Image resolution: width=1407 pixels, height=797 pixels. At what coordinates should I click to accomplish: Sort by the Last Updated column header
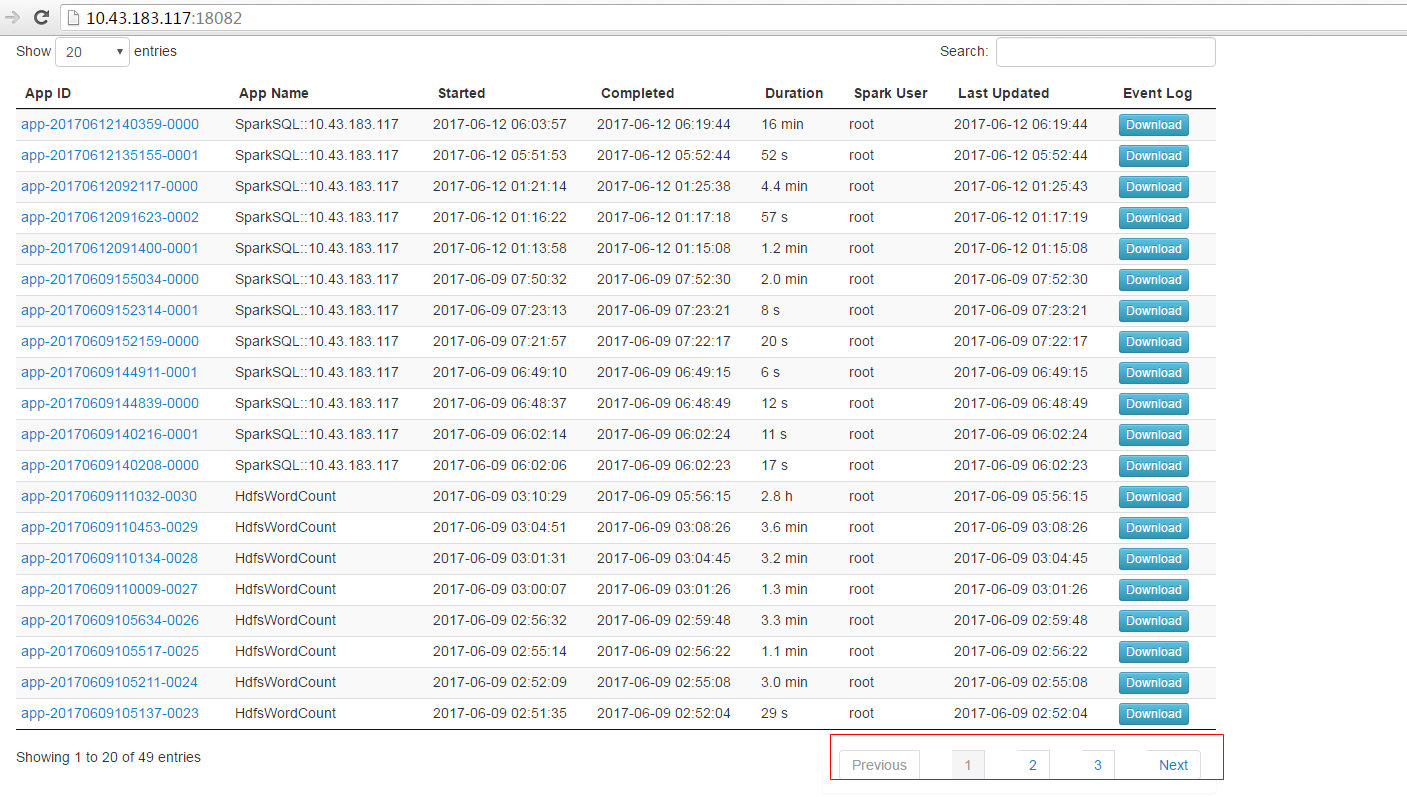coord(1003,93)
